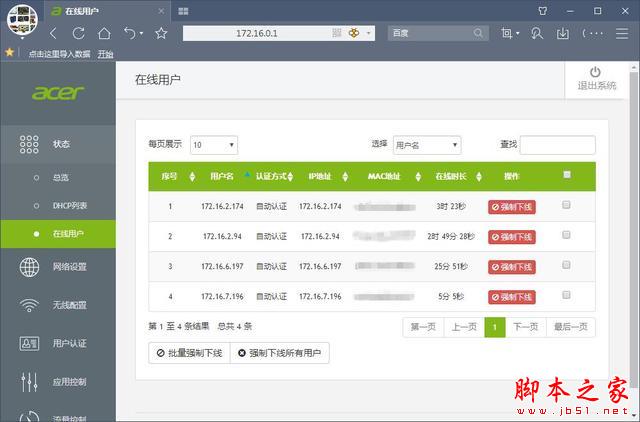Check the box for user 172.16.2.94
The width and height of the screenshot is (640, 422).
[x=566, y=235]
